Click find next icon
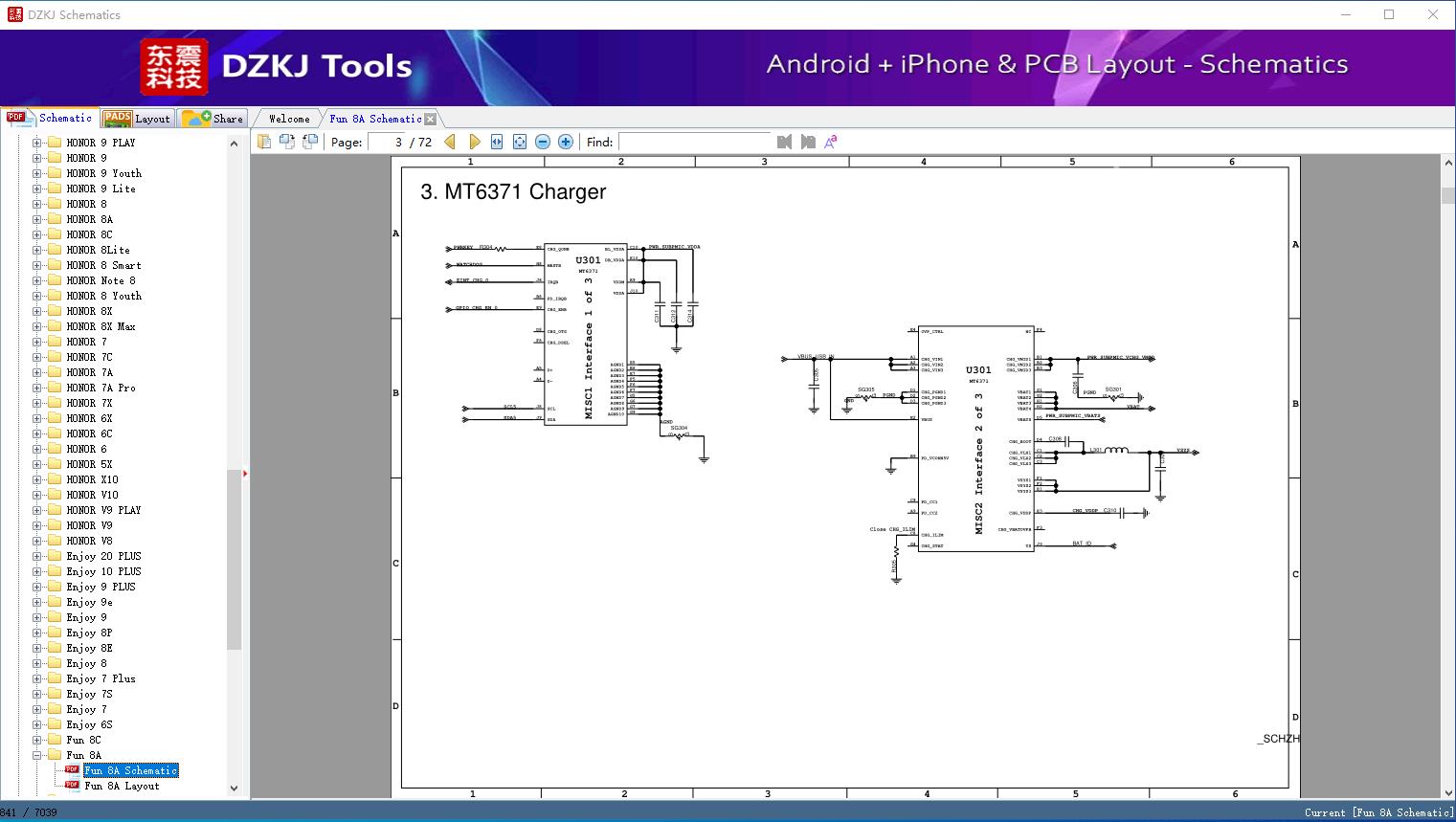The height and width of the screenshot is (822, 1456). point(808,142)
